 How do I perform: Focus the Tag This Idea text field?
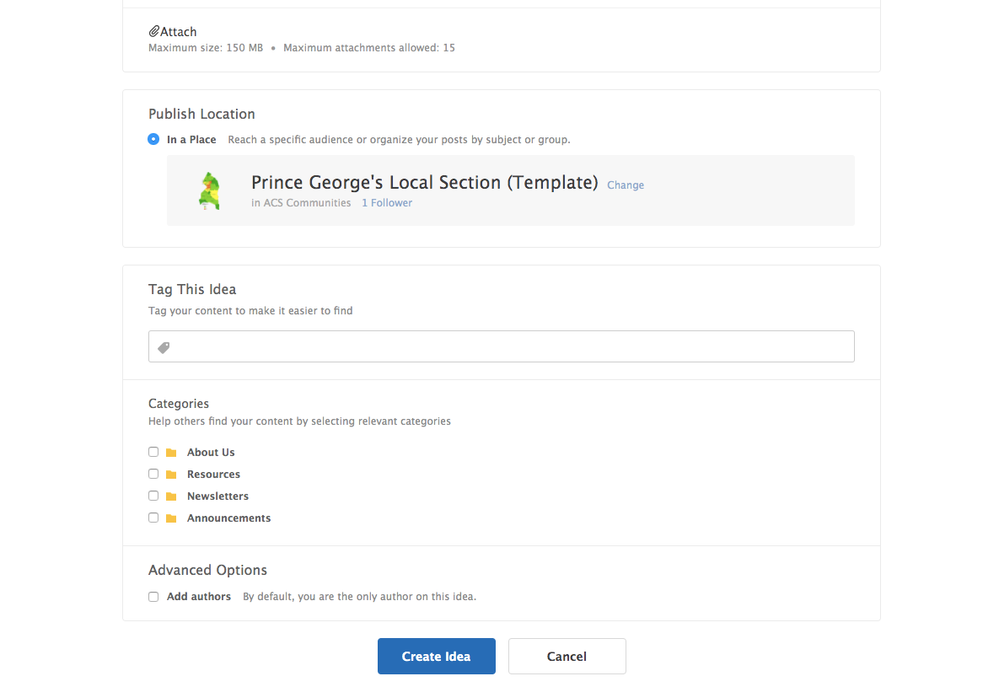click(x=510, y=347)
